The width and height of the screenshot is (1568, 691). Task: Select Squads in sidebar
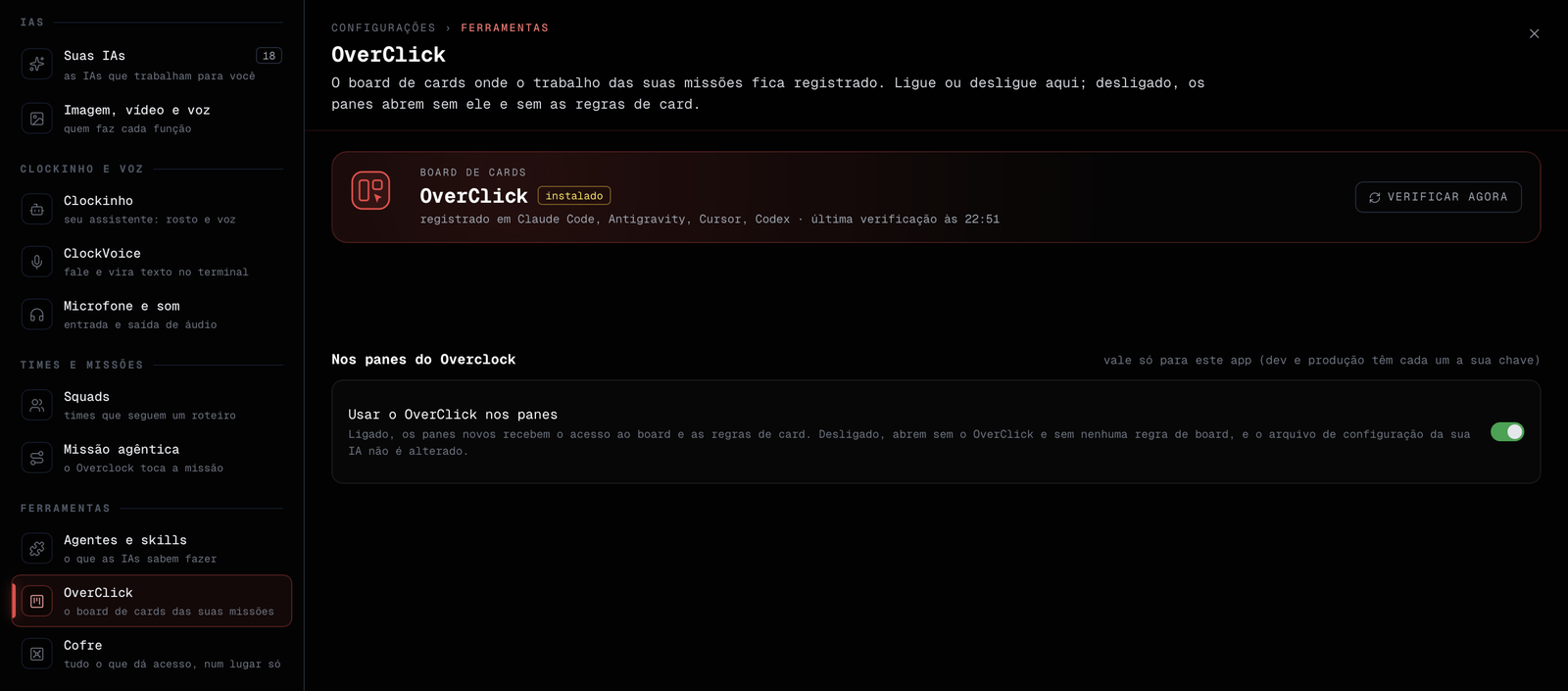point(152,405)
